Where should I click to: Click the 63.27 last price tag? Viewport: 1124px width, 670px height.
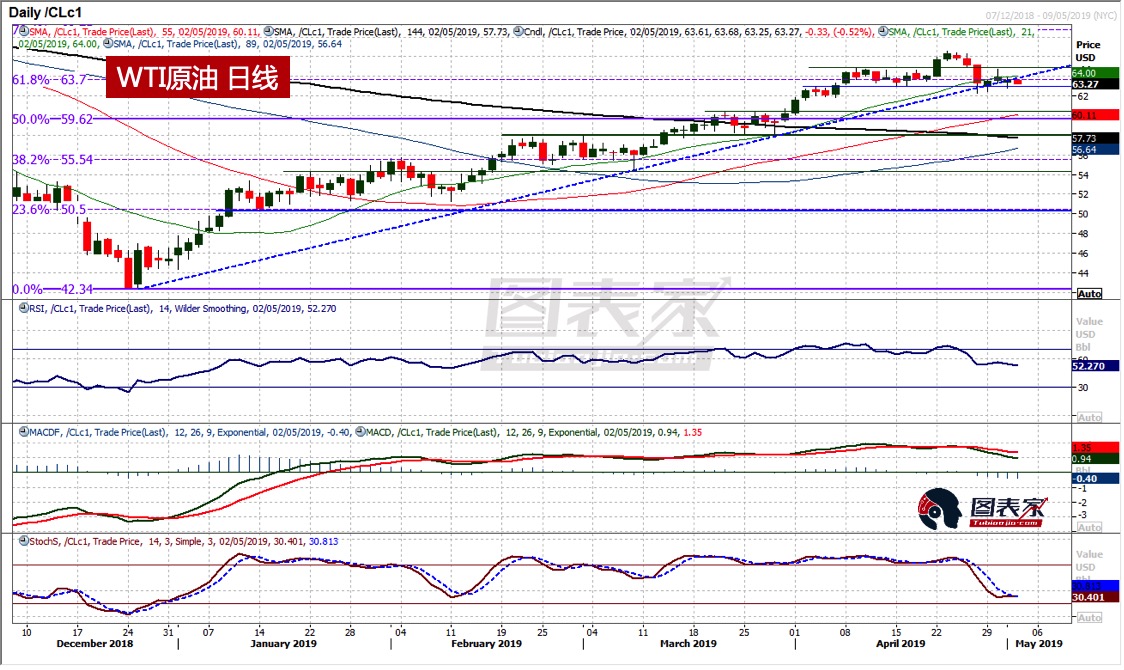click(x=1085, y=85)
